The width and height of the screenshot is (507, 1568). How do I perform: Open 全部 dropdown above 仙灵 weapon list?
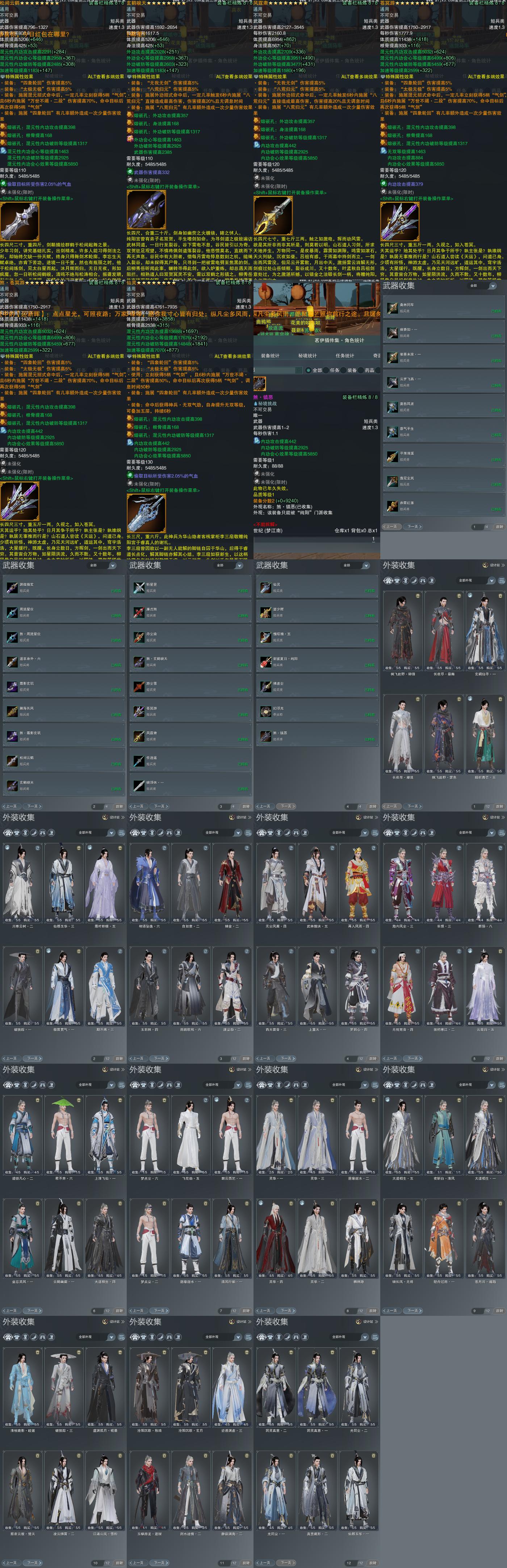(355, 565)
